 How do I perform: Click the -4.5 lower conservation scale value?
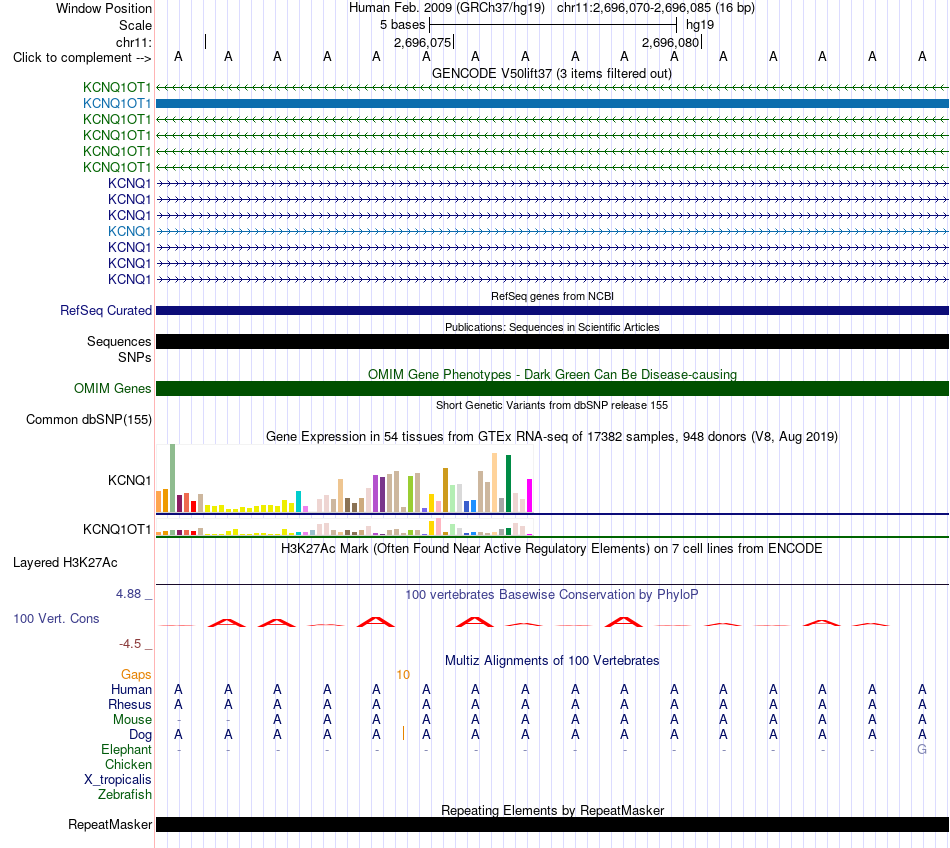pyautogui.click(x=130, y=644)
